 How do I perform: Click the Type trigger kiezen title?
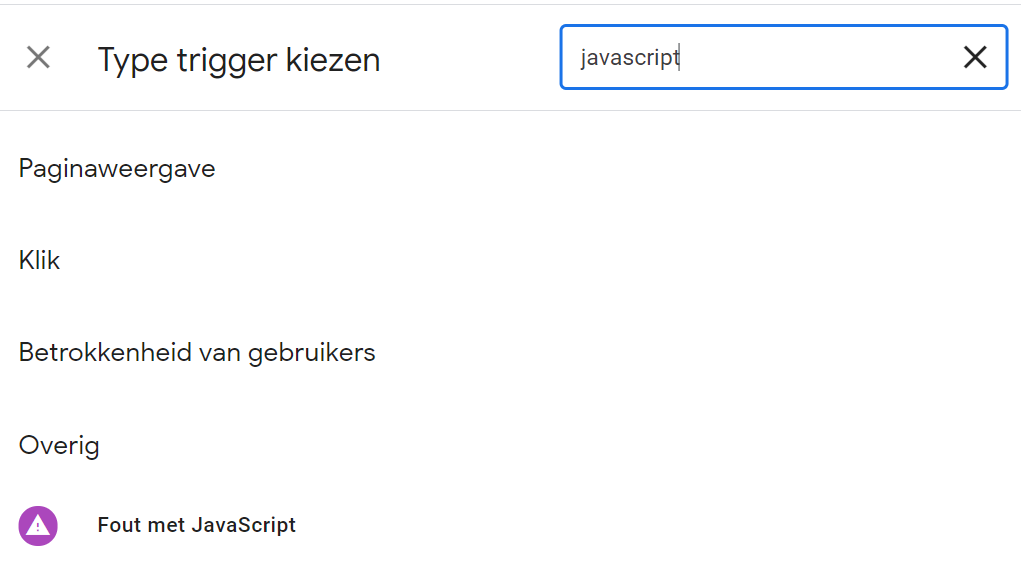tap(239, 60)
